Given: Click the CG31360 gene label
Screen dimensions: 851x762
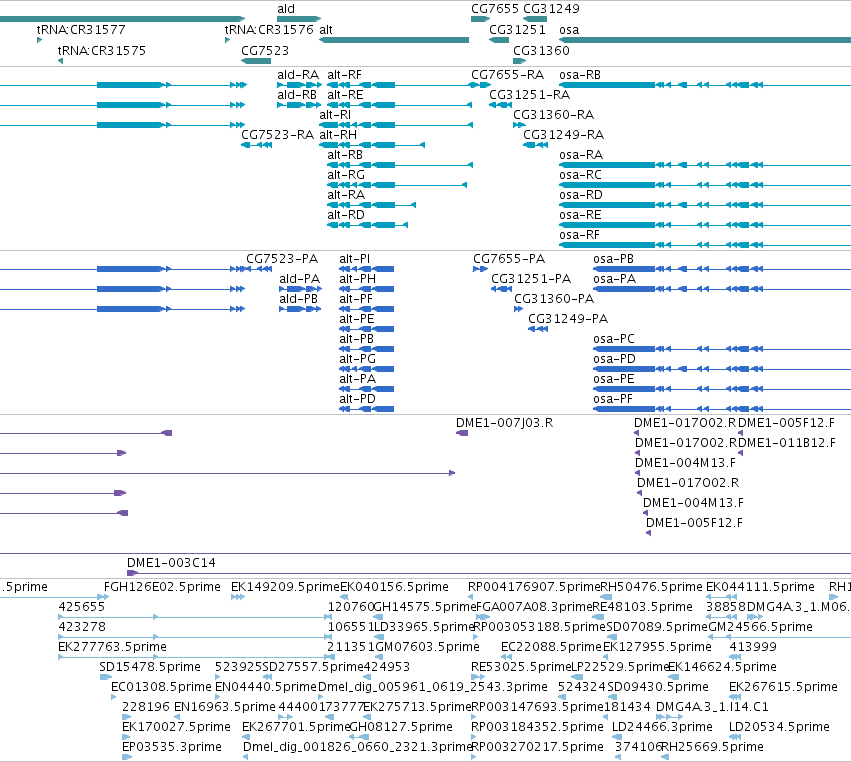Looking at the screenshot, I should coord(541,50).
